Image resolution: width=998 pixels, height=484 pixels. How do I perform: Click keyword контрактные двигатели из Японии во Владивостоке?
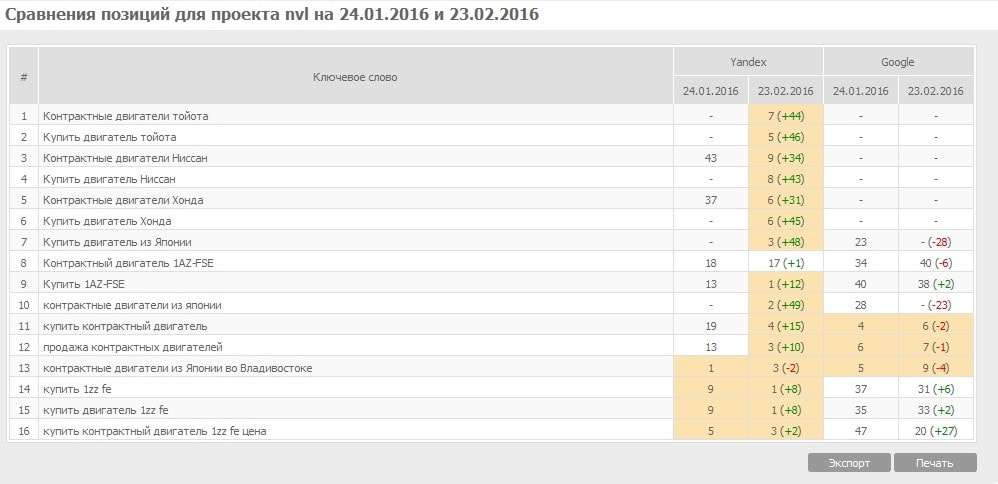tap(177, 368)
